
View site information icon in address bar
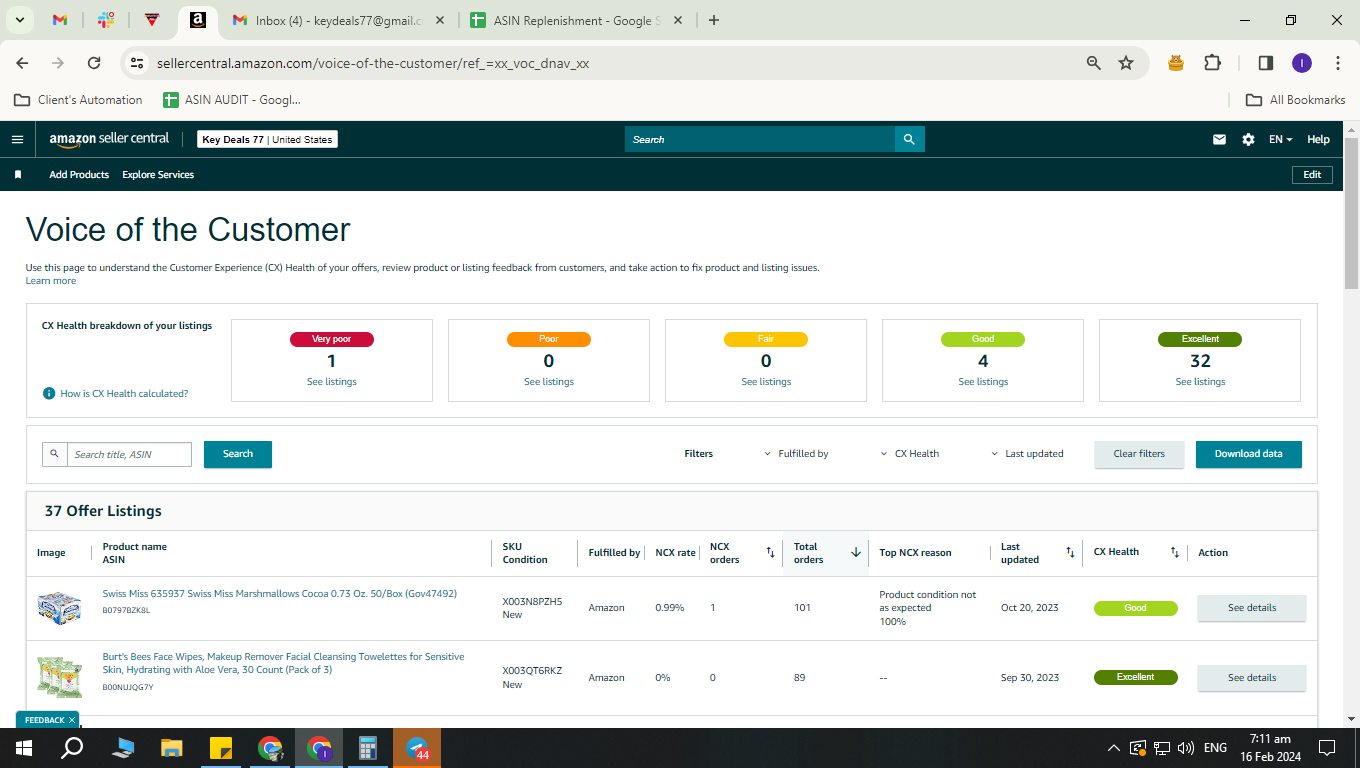137,63
